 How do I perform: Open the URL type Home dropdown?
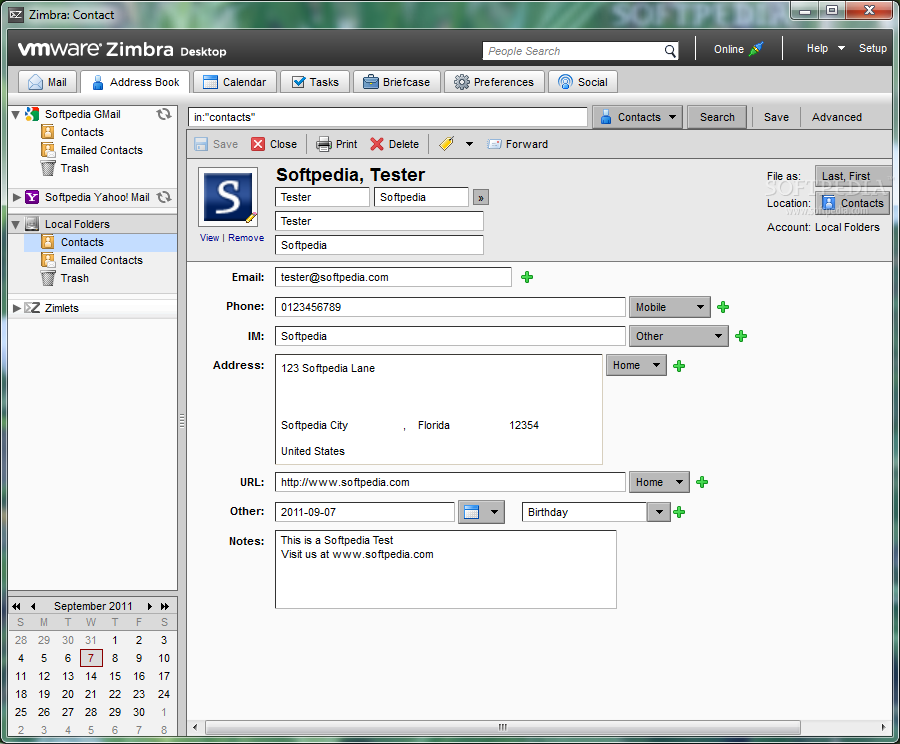(659, 482)
